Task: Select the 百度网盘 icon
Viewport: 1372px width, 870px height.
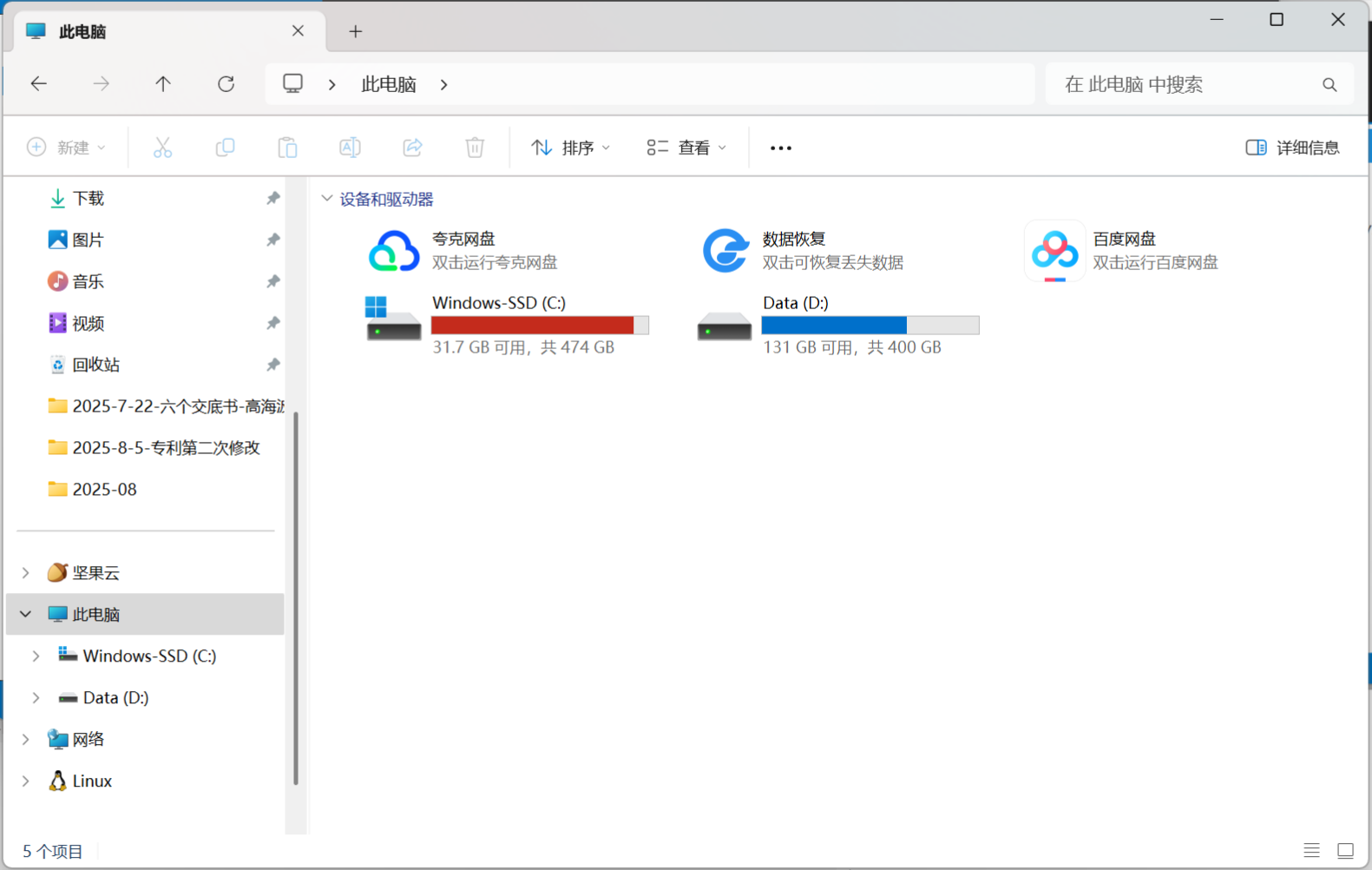Action: coord(1054,252)
